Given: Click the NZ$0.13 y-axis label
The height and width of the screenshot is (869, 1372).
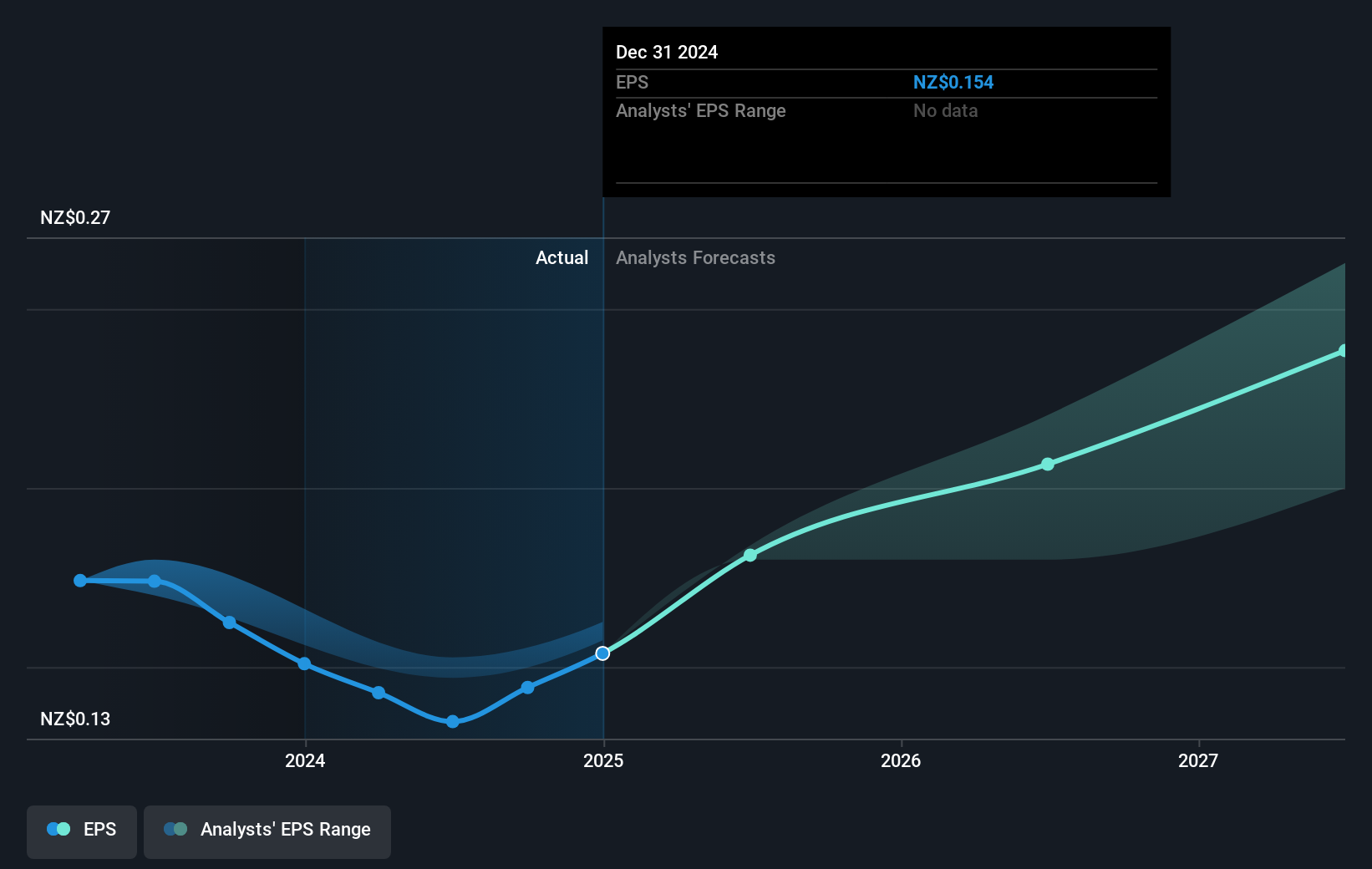Looking at the screenshot, I should point(75,719).
